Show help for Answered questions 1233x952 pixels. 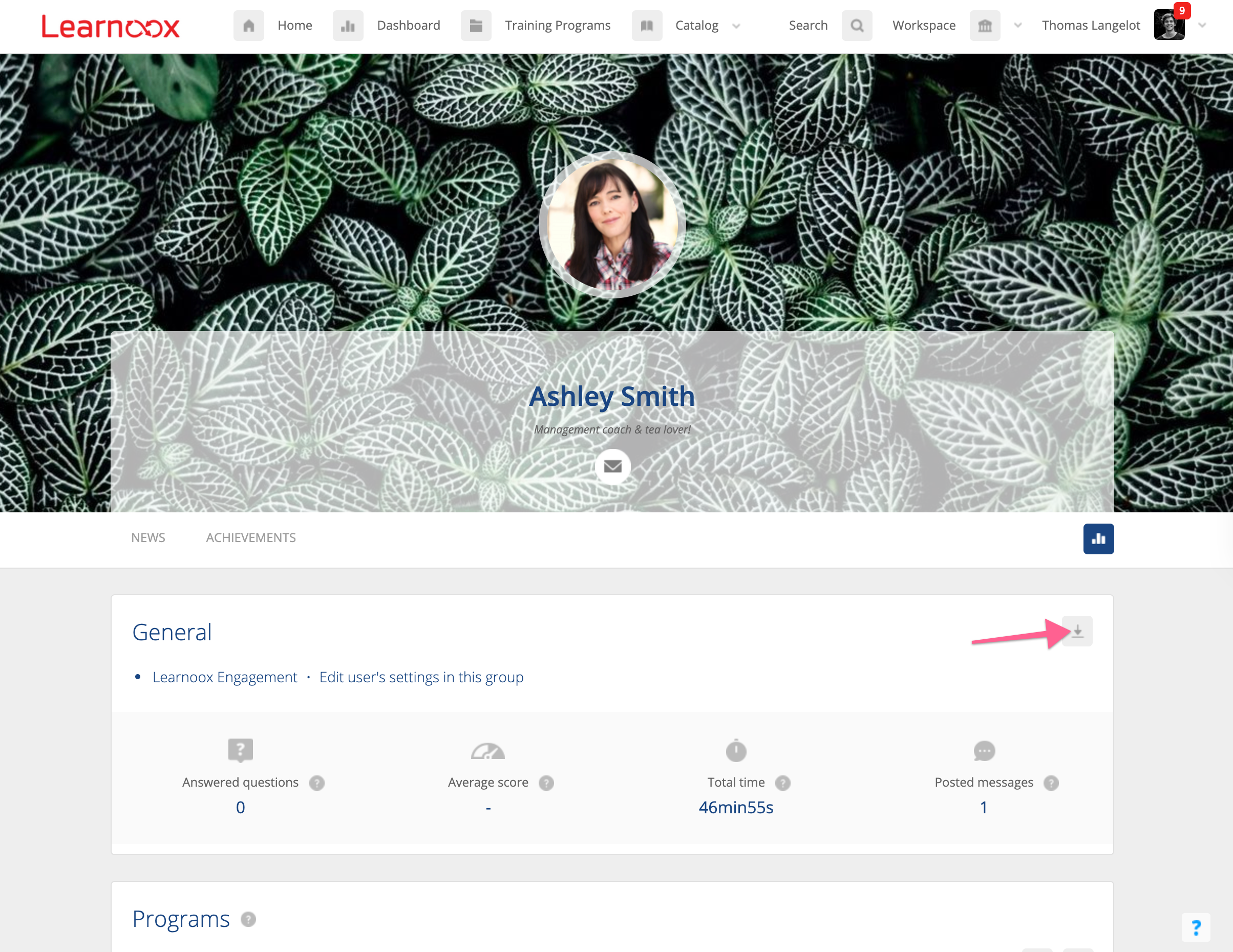click(x=317, y=783)
